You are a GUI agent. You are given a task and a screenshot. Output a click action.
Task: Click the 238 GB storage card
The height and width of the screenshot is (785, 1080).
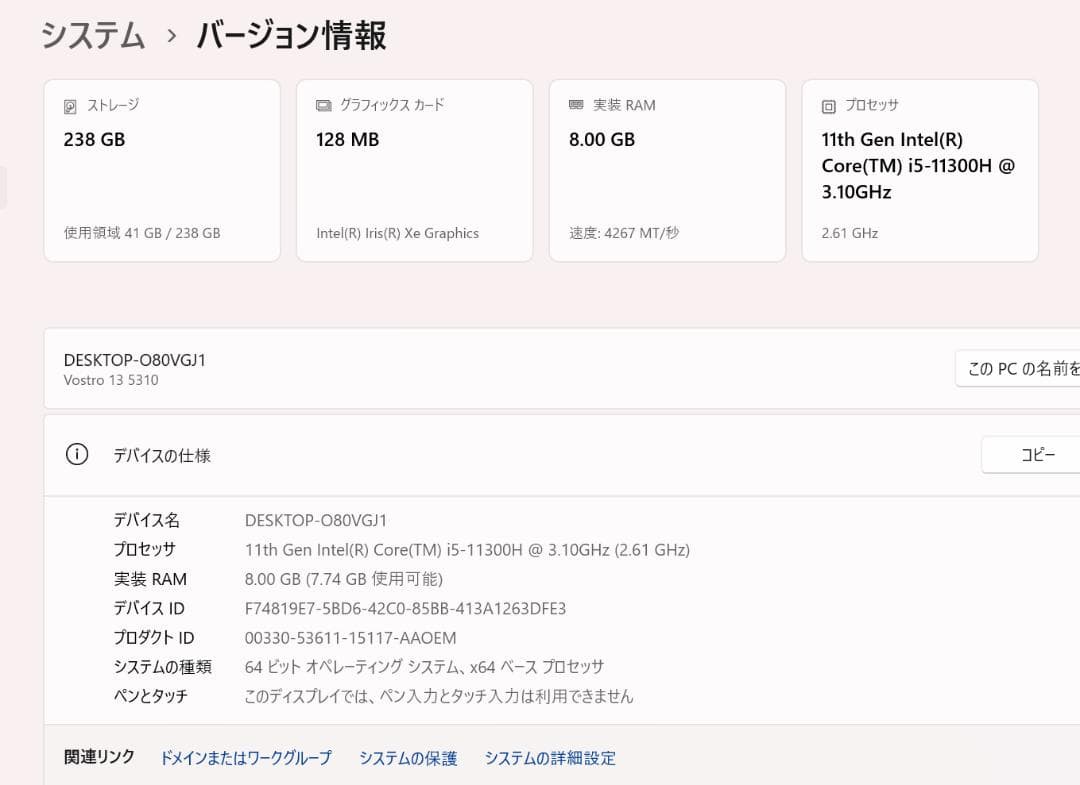point(162,170)
